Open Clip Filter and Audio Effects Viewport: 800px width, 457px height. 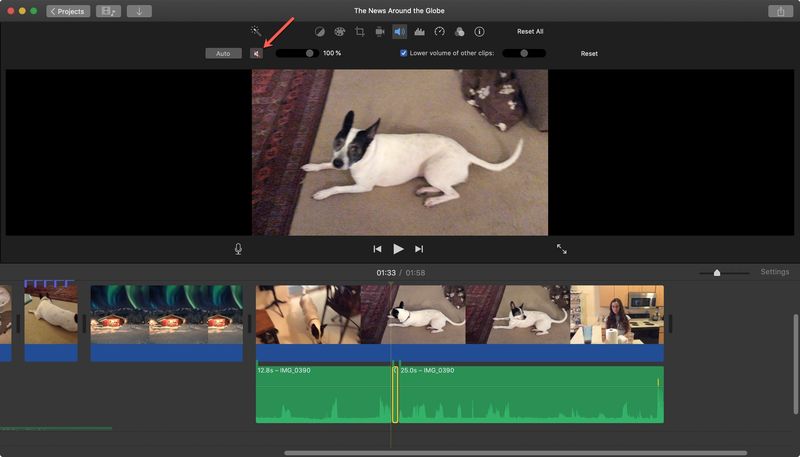[x=459, y=32]
